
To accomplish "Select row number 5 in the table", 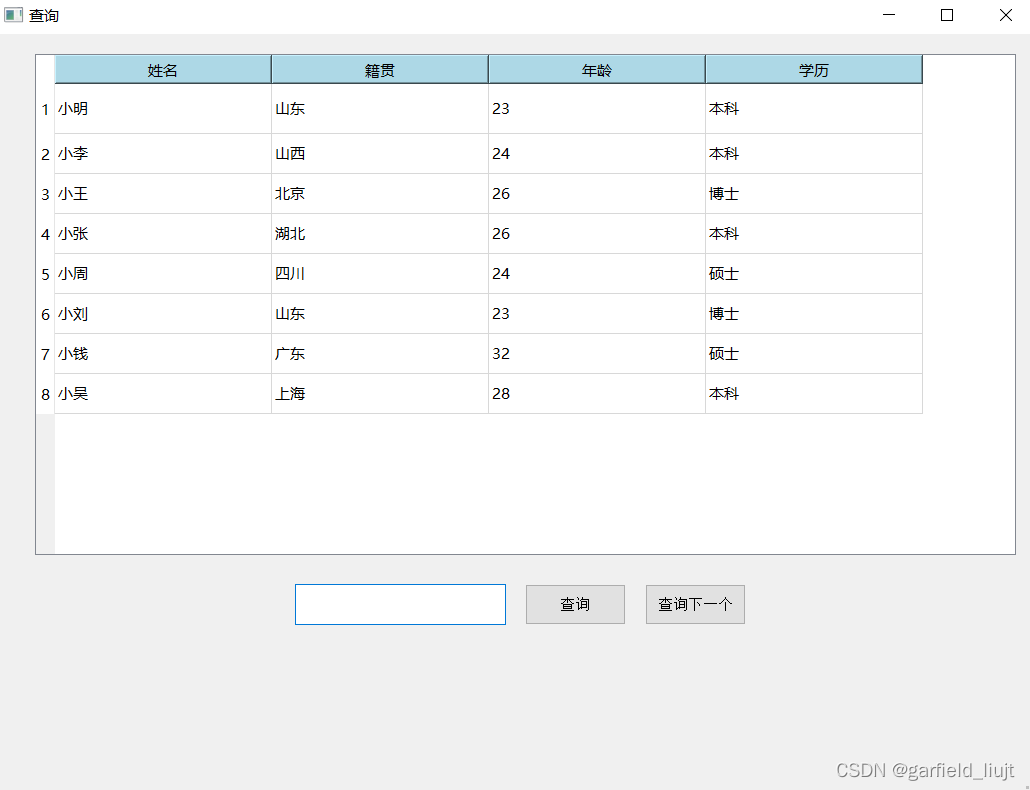I will click(45, 273).
